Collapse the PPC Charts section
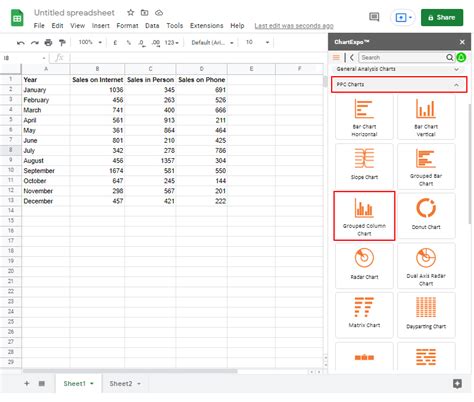The width and height of the screenshot is (474, 402). (x=456, y=85)
